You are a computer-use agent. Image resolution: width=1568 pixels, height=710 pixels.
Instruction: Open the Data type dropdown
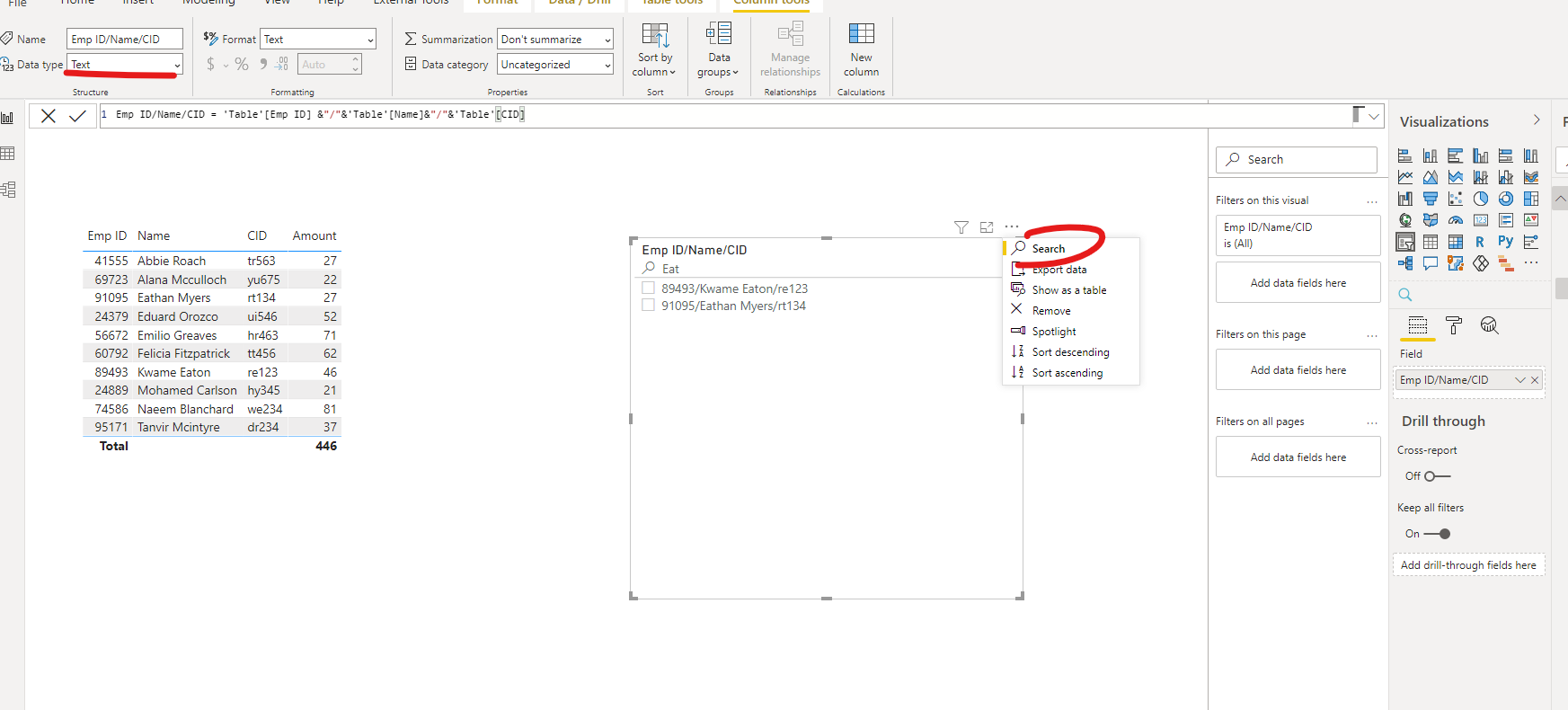[125, 65]
